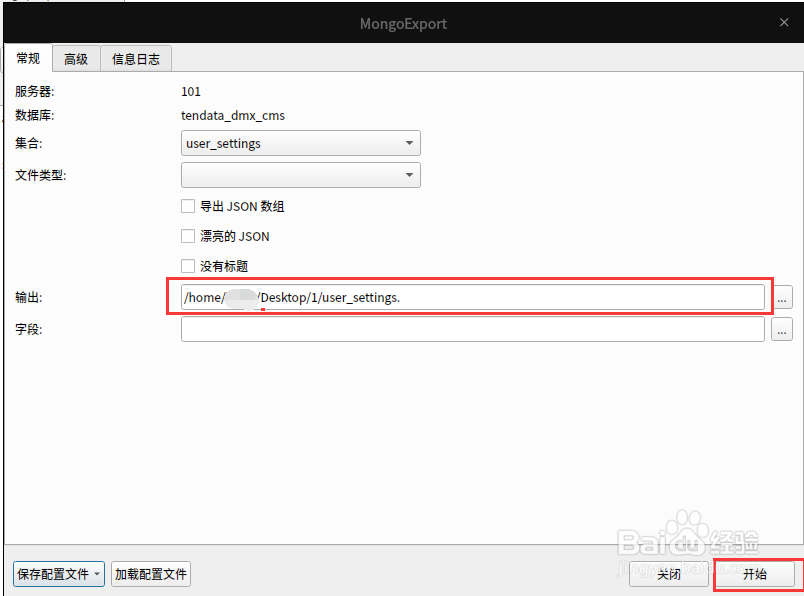The height and width of the screenshot is (596, 804).
Task: Open the 集合 user_settings dropdown
Action: click(300, 143)
